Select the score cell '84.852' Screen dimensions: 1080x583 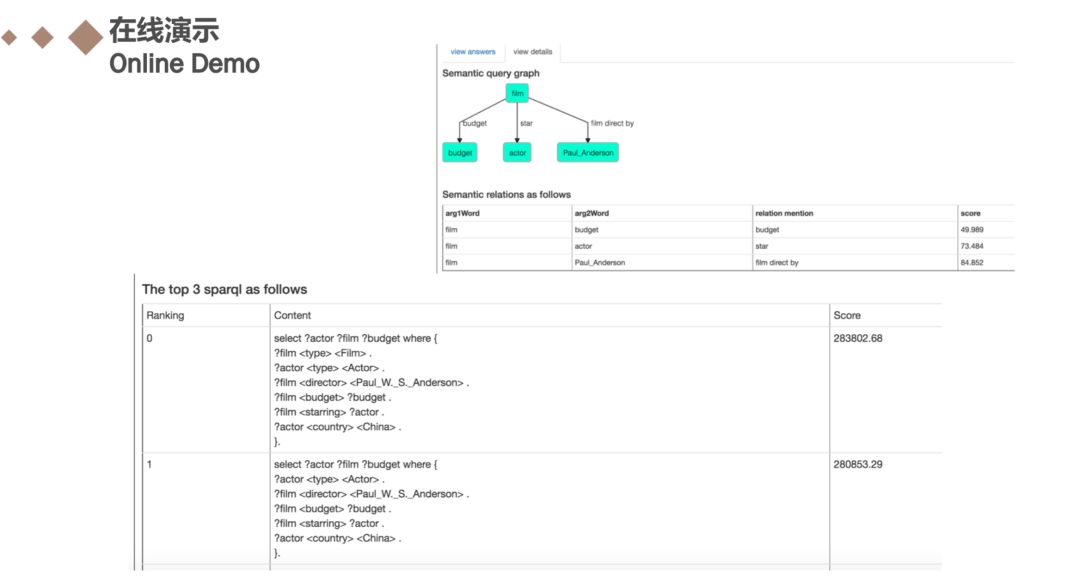[972, 263]
